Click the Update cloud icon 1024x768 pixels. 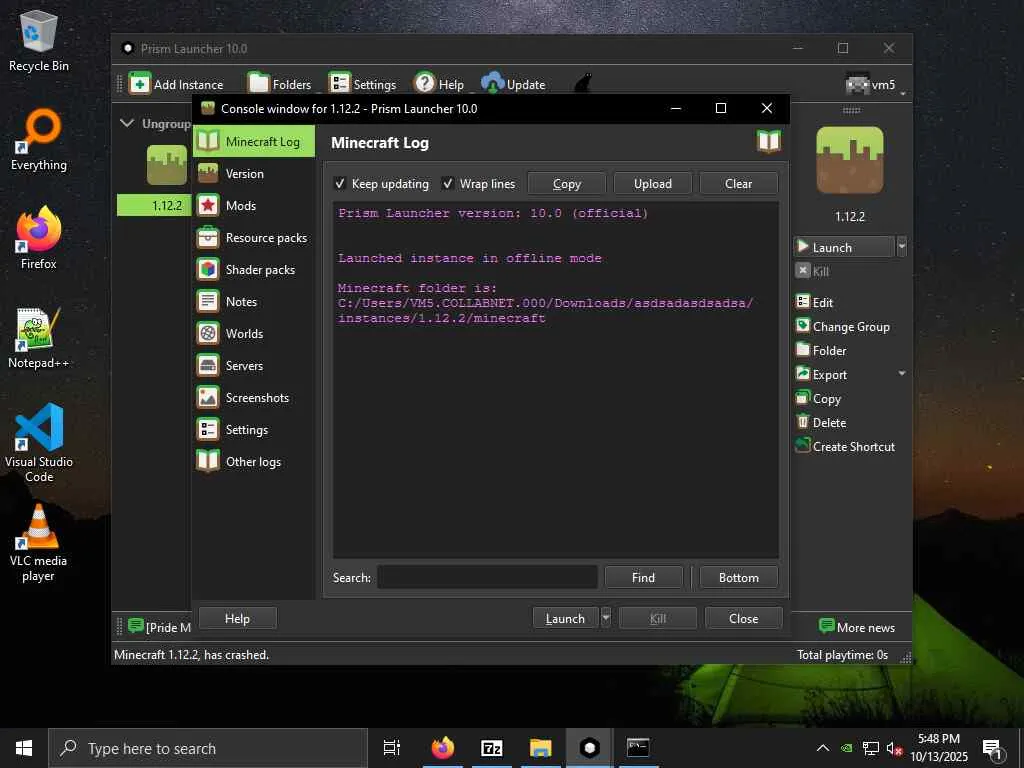(492, 83)
